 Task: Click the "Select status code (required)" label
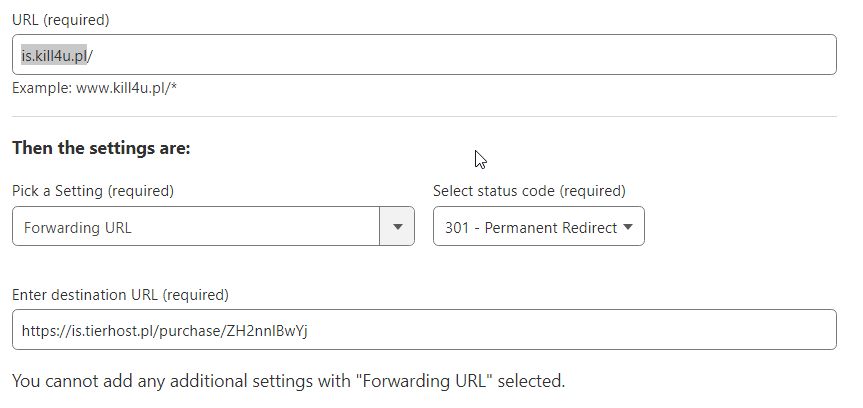pyautogui.click(x=529, y=190)
